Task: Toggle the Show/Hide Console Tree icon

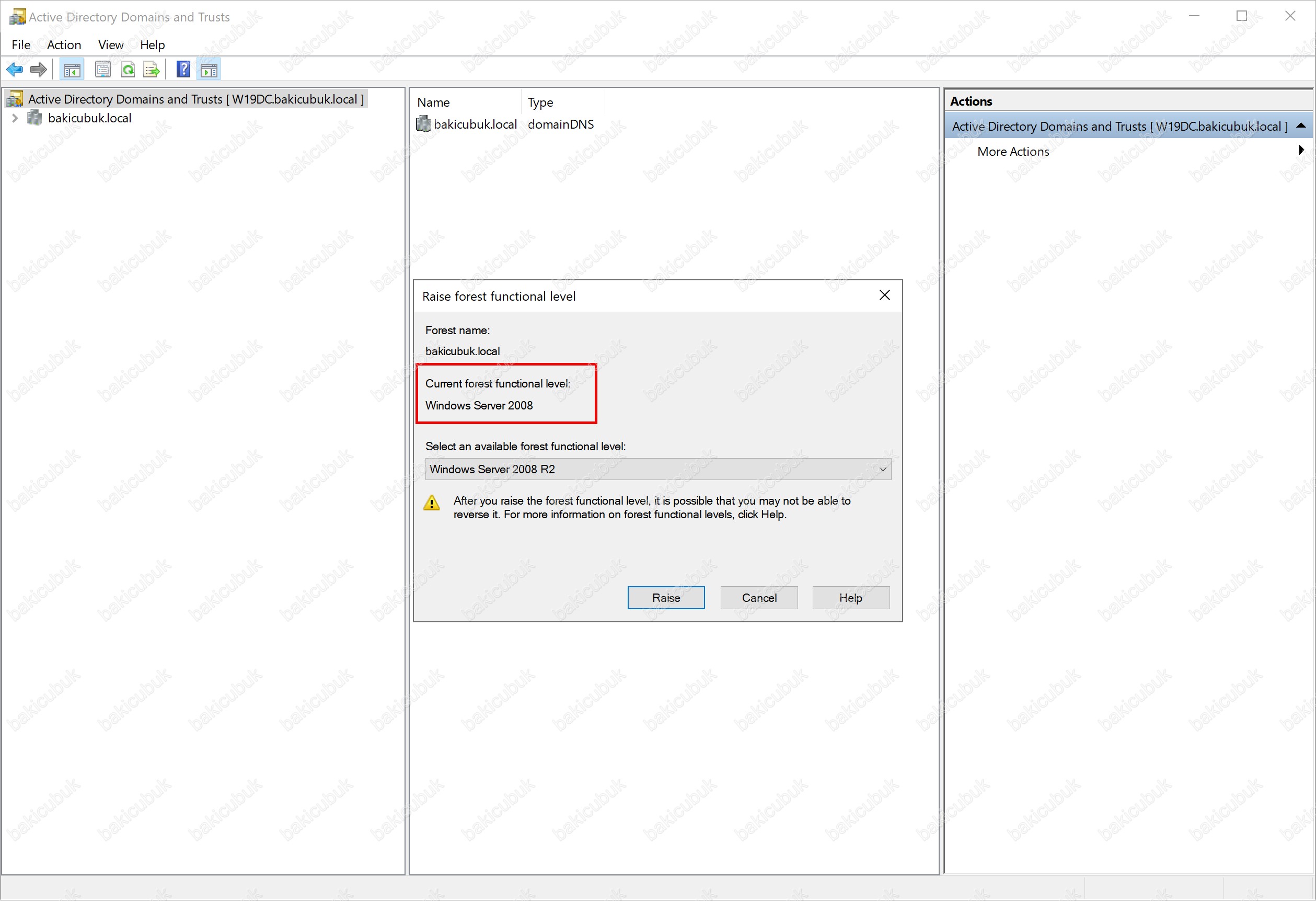Action: [72, 70]
